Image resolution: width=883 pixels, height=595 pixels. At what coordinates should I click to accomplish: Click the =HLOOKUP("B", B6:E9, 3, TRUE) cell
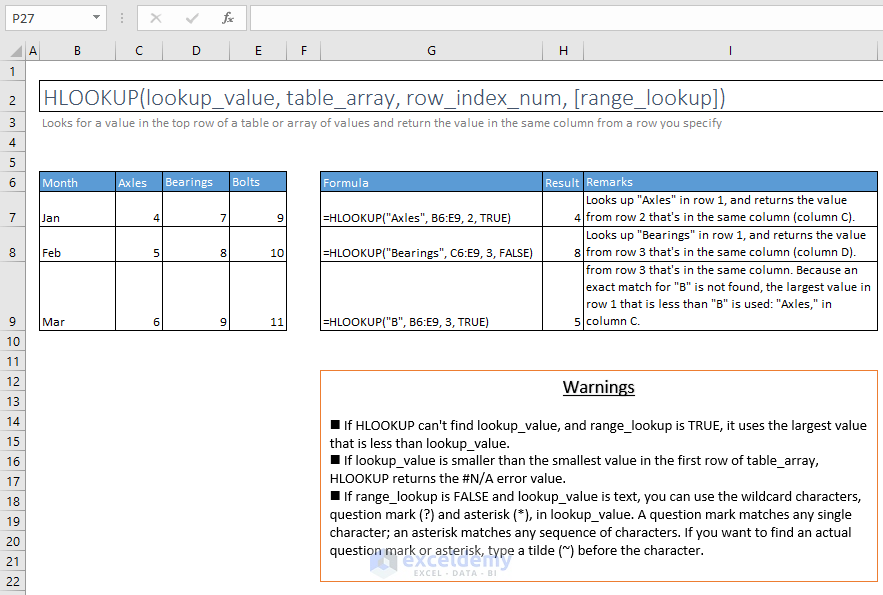pos(431,296)
